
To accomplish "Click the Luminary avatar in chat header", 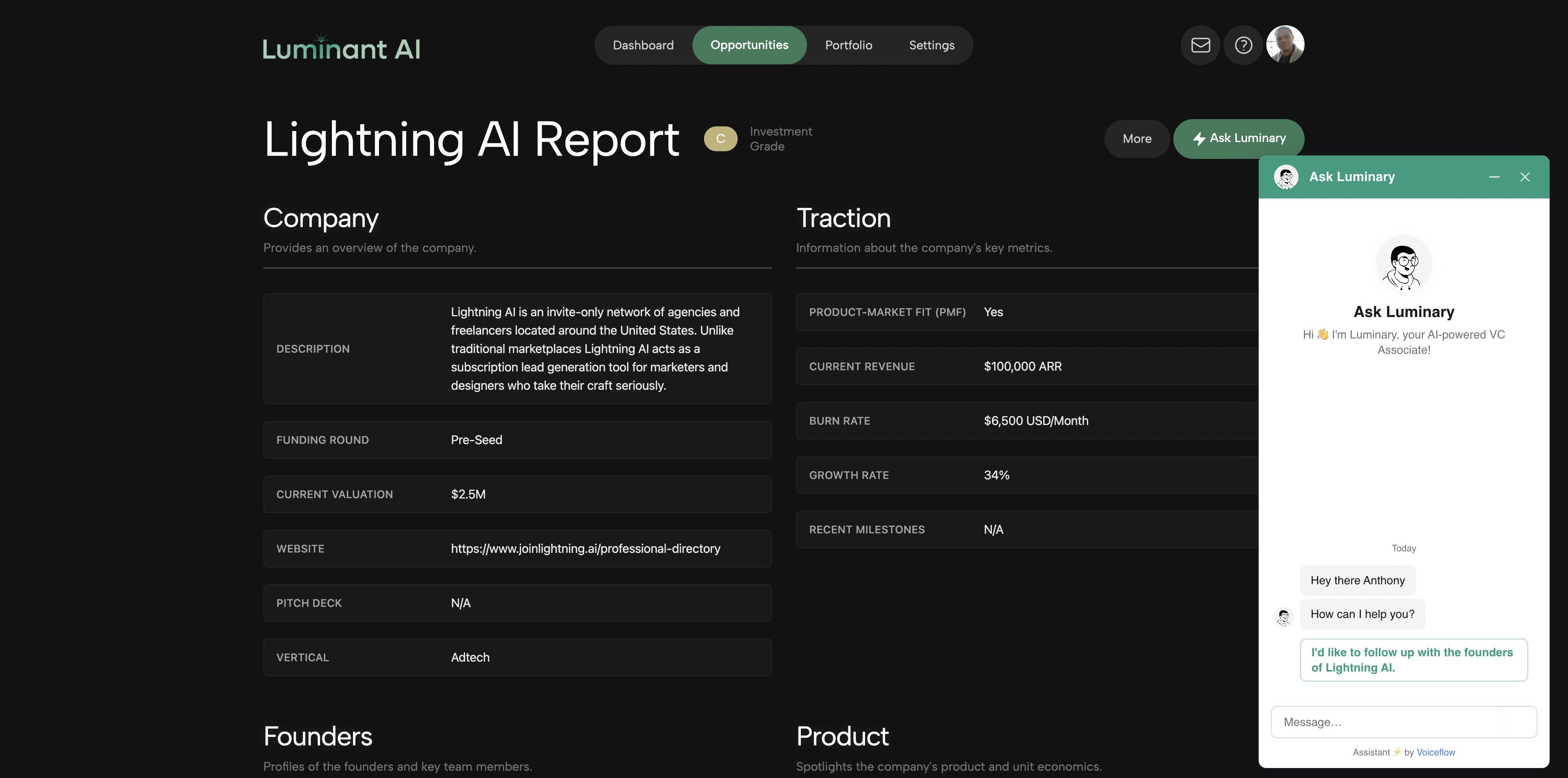I will click(1286, 177).
